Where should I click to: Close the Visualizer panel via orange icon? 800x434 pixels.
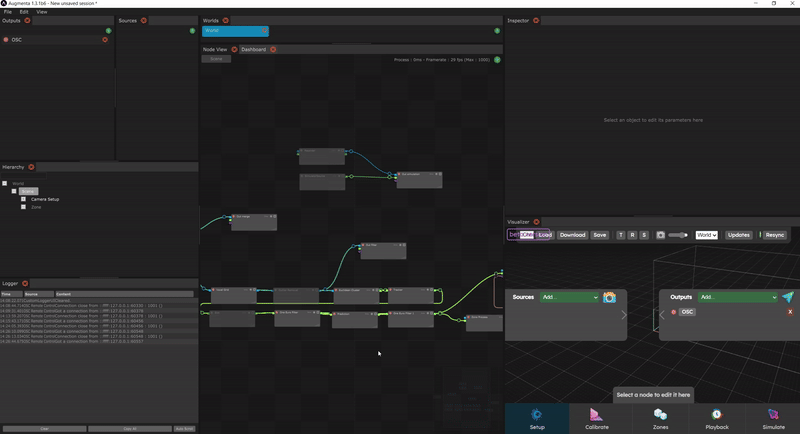(536, 222)
